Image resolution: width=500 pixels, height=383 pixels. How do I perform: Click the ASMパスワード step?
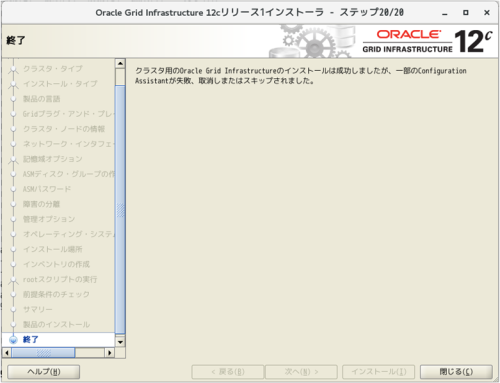pyautogui.click(x=47, y=189)
